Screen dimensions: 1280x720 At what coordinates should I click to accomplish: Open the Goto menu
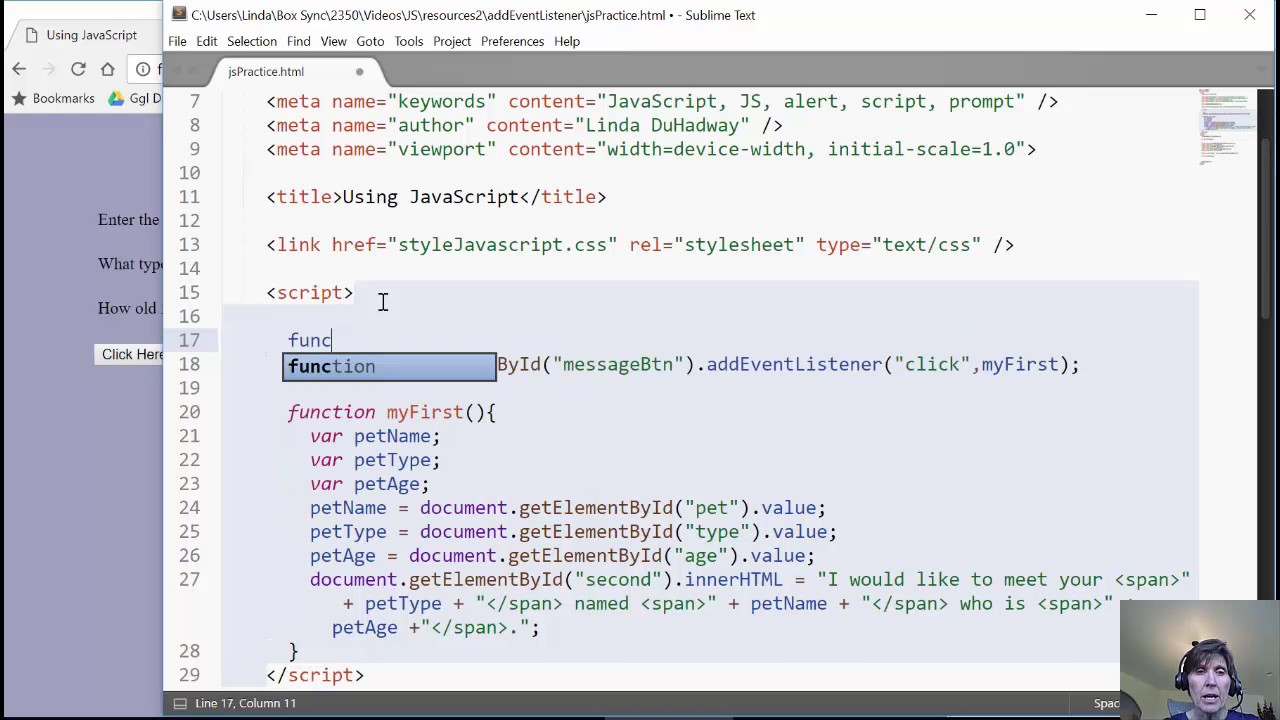click(x=370, y=41)
